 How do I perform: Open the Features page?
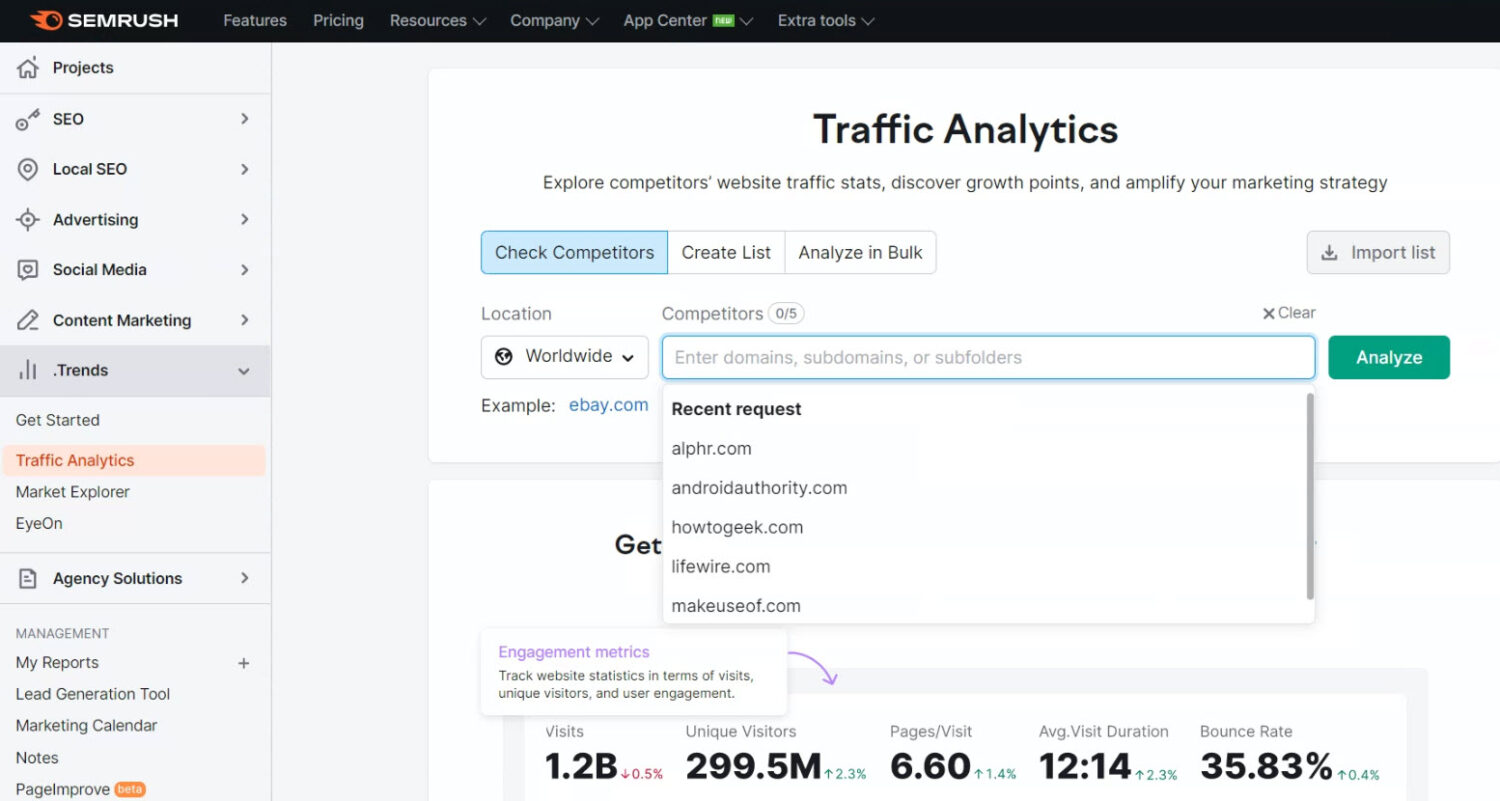click(255, 20)
